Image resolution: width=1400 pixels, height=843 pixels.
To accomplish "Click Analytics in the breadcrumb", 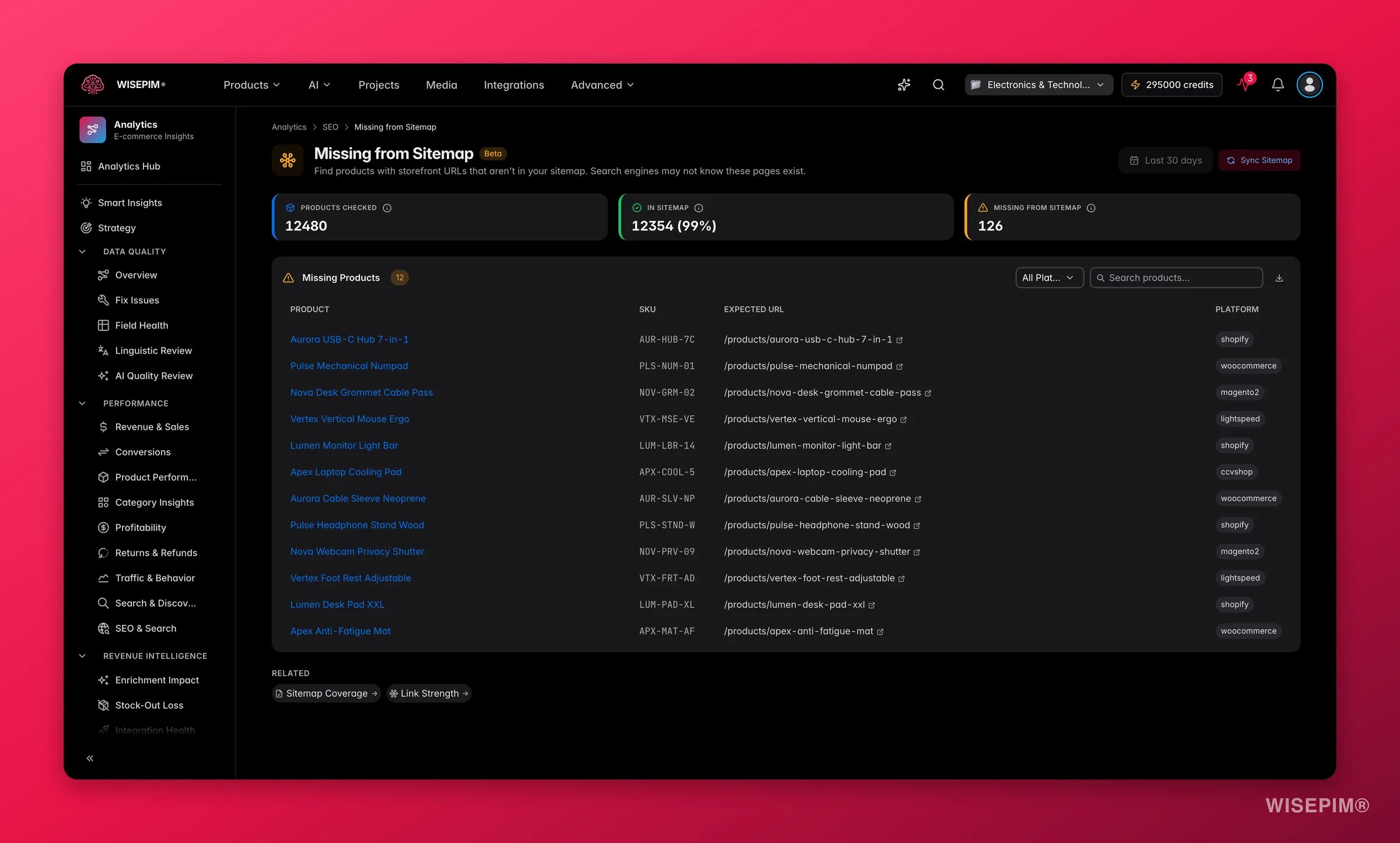I will coord(289,127).
